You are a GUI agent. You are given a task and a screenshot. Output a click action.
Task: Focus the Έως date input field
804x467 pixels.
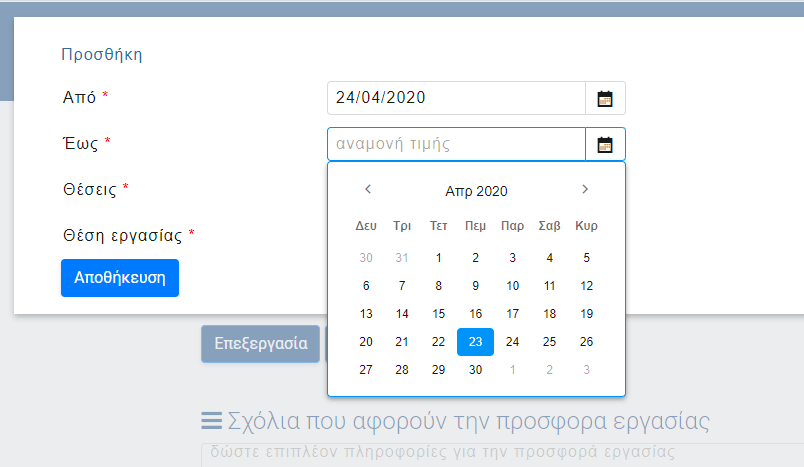click(x=456, y=144)
